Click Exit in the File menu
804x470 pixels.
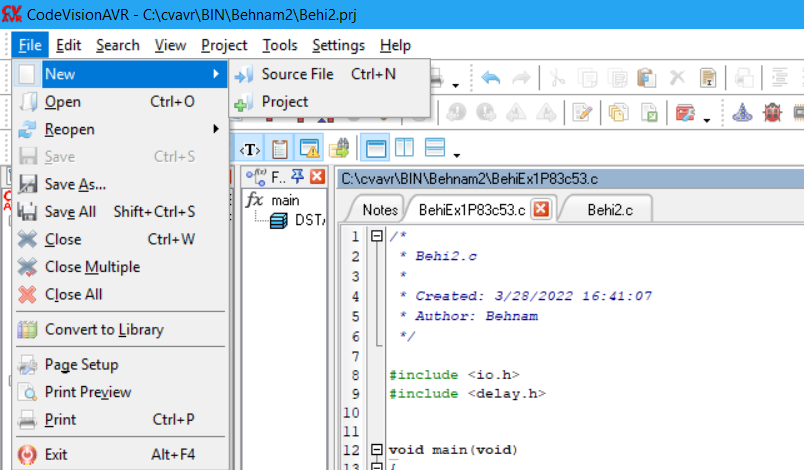(120, 455)
